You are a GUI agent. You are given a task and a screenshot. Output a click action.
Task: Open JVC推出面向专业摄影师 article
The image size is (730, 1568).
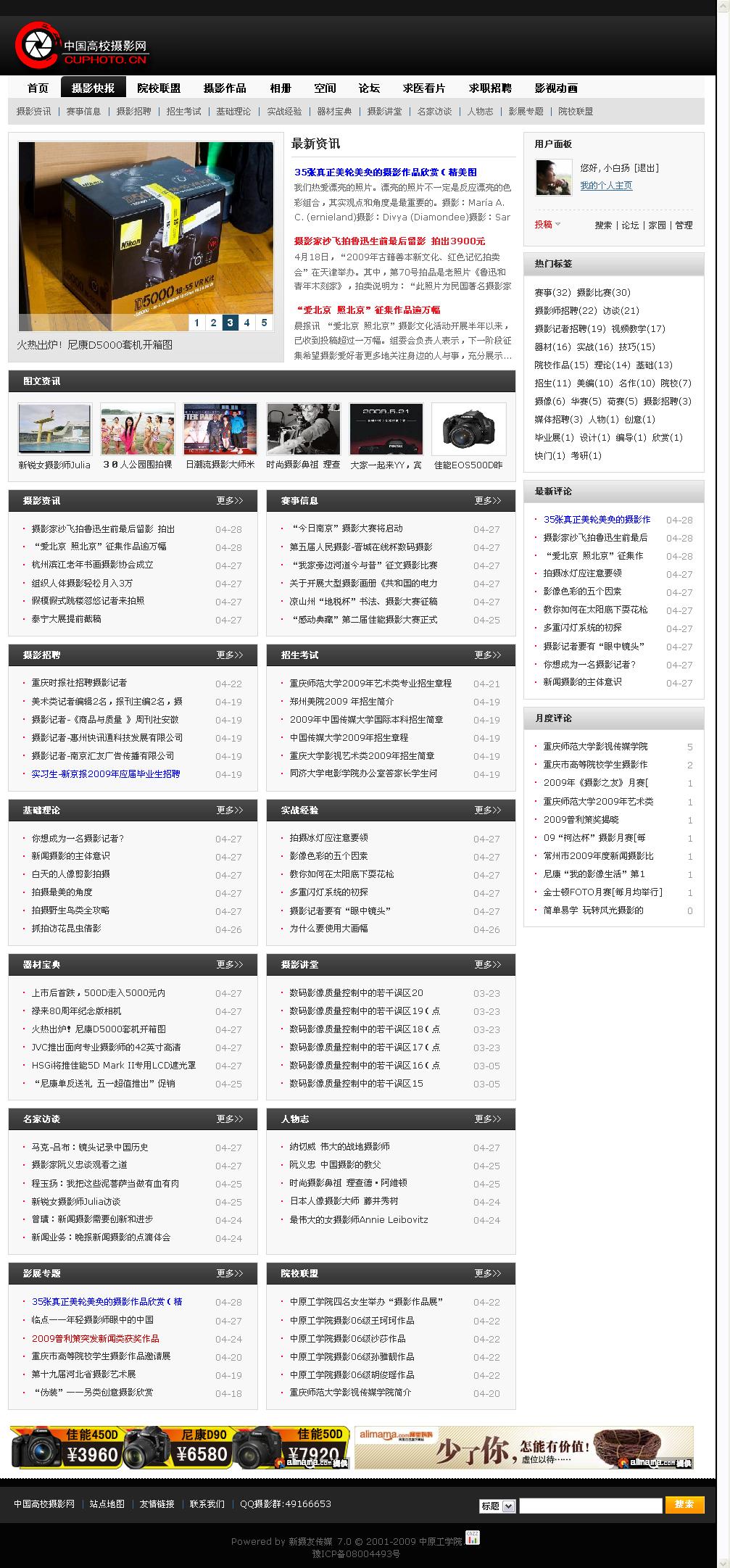click(x=106, y=1047)
